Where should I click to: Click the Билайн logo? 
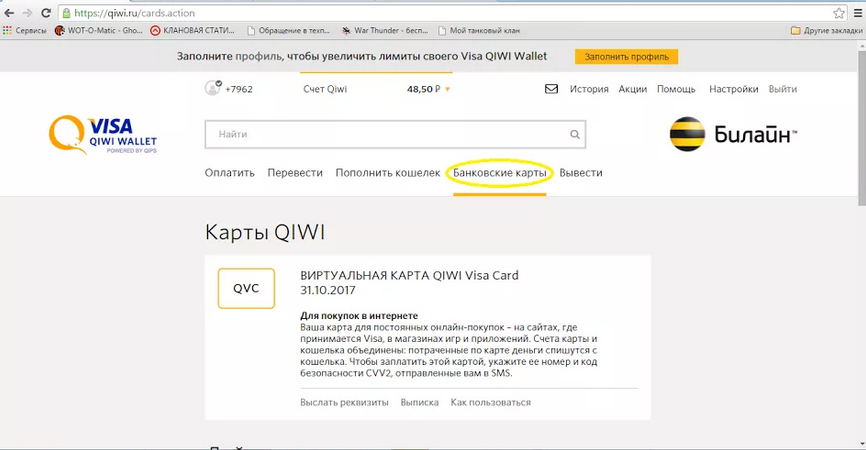[x=733, y=134]
